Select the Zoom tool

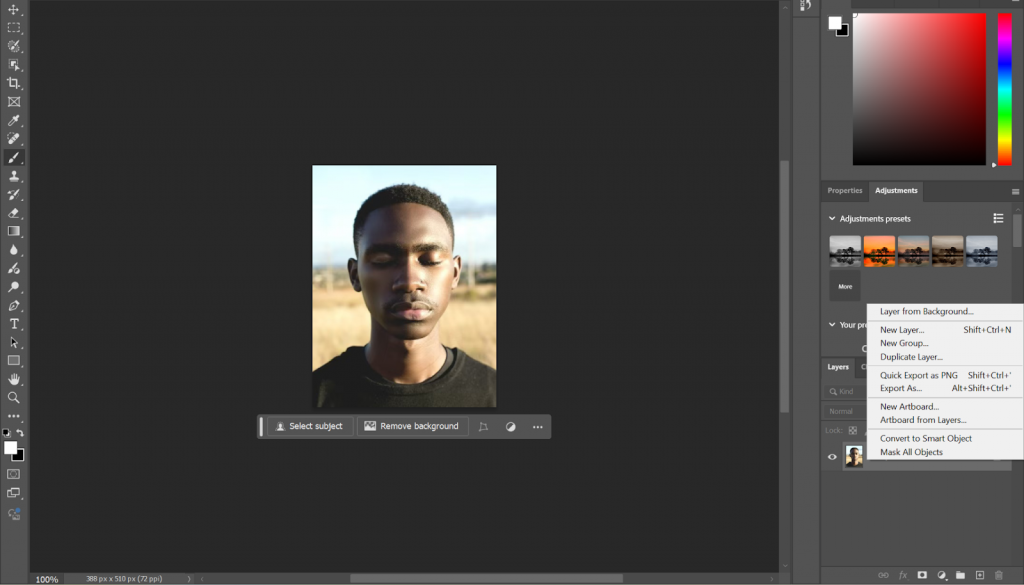[13, 397]
